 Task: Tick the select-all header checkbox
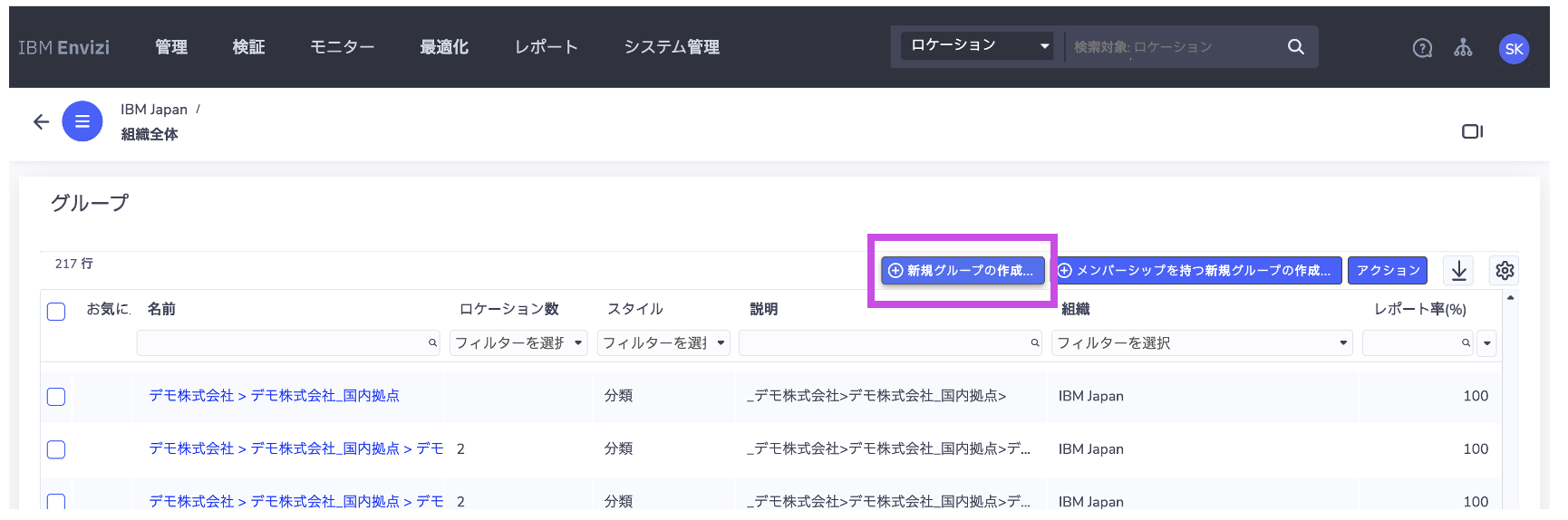coord(56,312)
